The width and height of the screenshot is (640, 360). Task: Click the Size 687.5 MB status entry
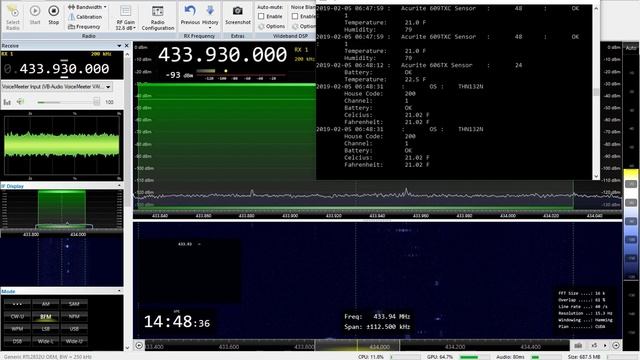click(584, 357)
